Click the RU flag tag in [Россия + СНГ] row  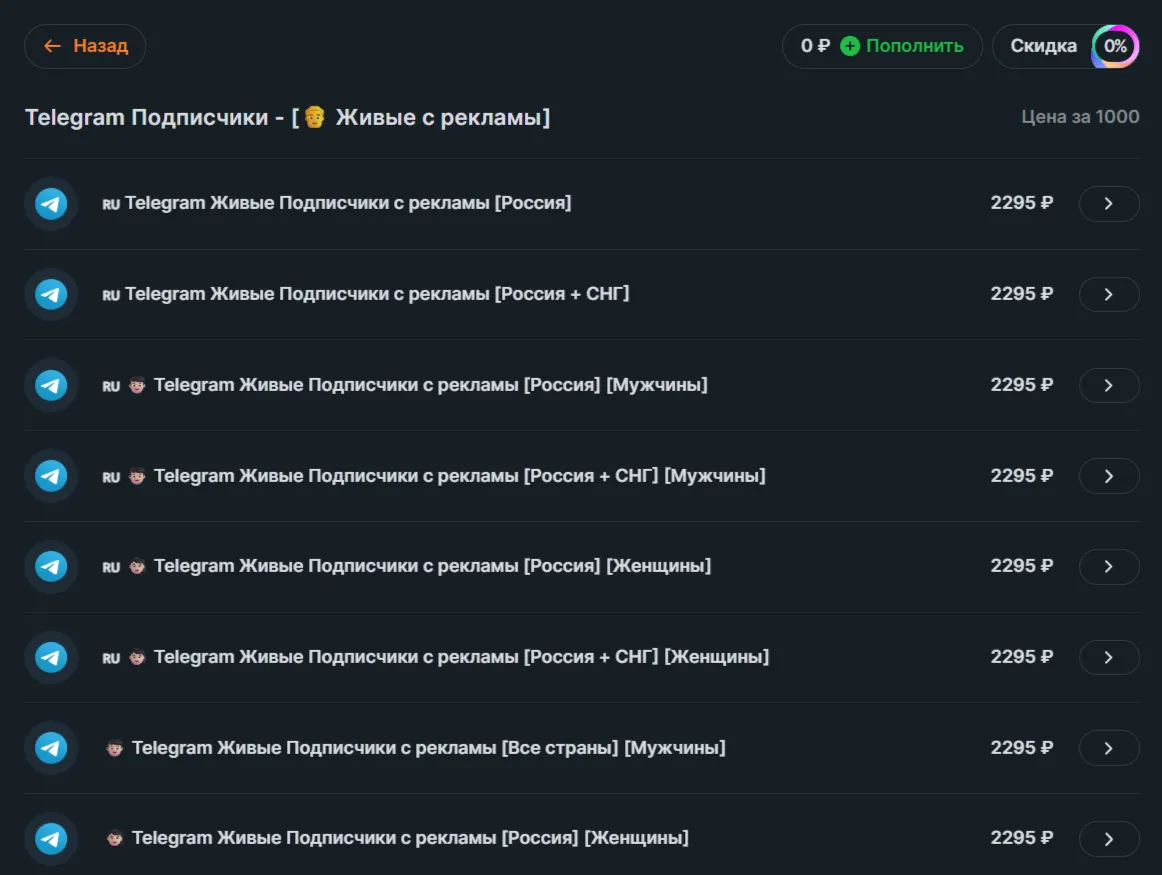click(x=111, y=296)
